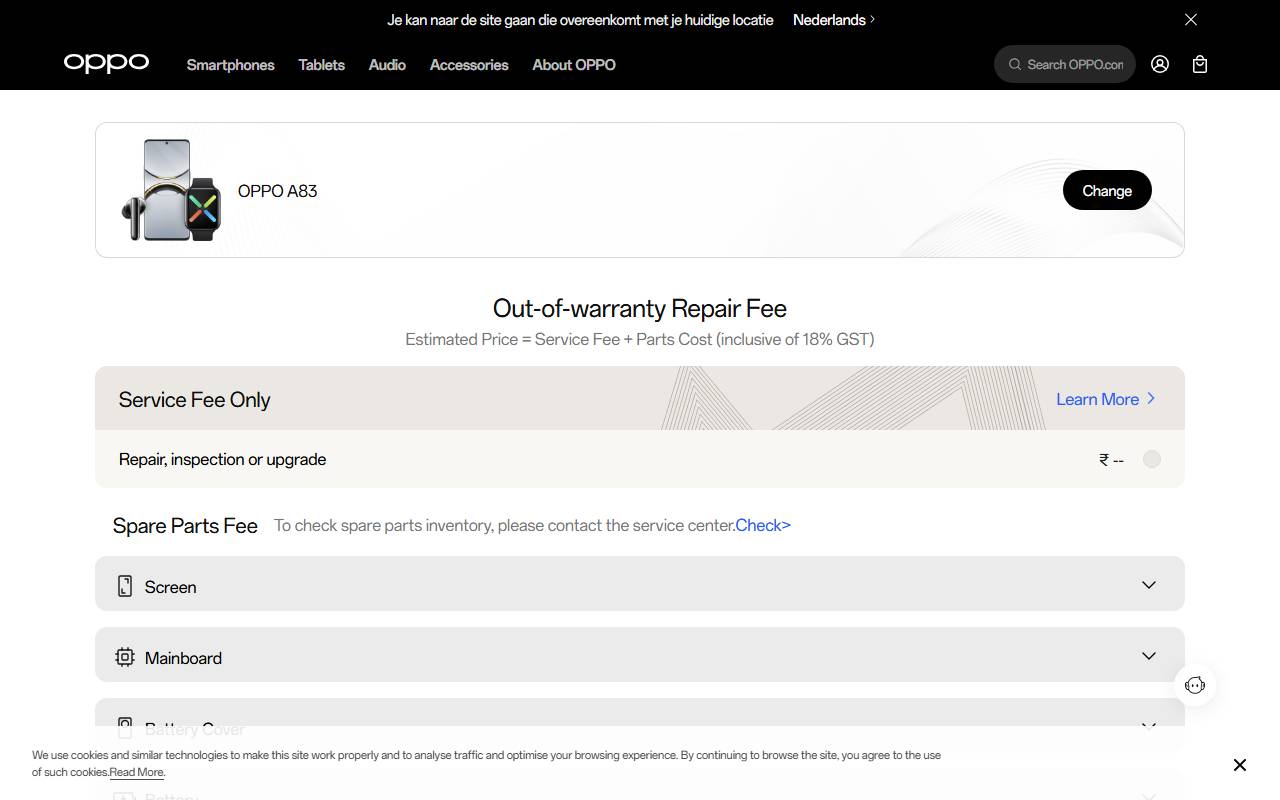
Task: Type in the Search OPPO.com field
Action: click(1075, 64)
